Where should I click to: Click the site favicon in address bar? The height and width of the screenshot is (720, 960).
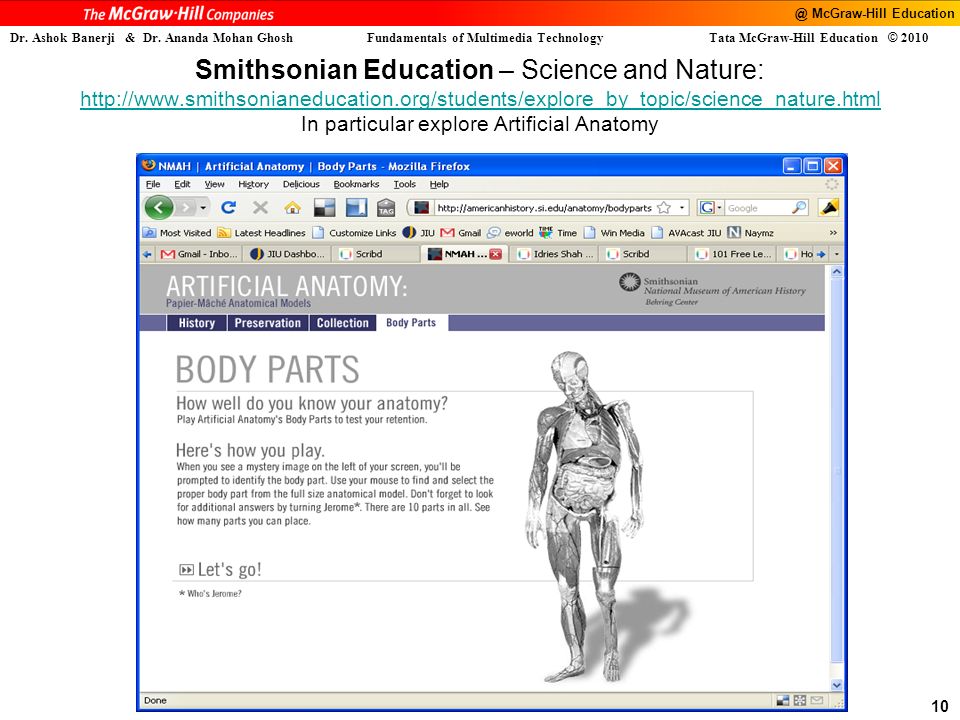pos(421,208)
